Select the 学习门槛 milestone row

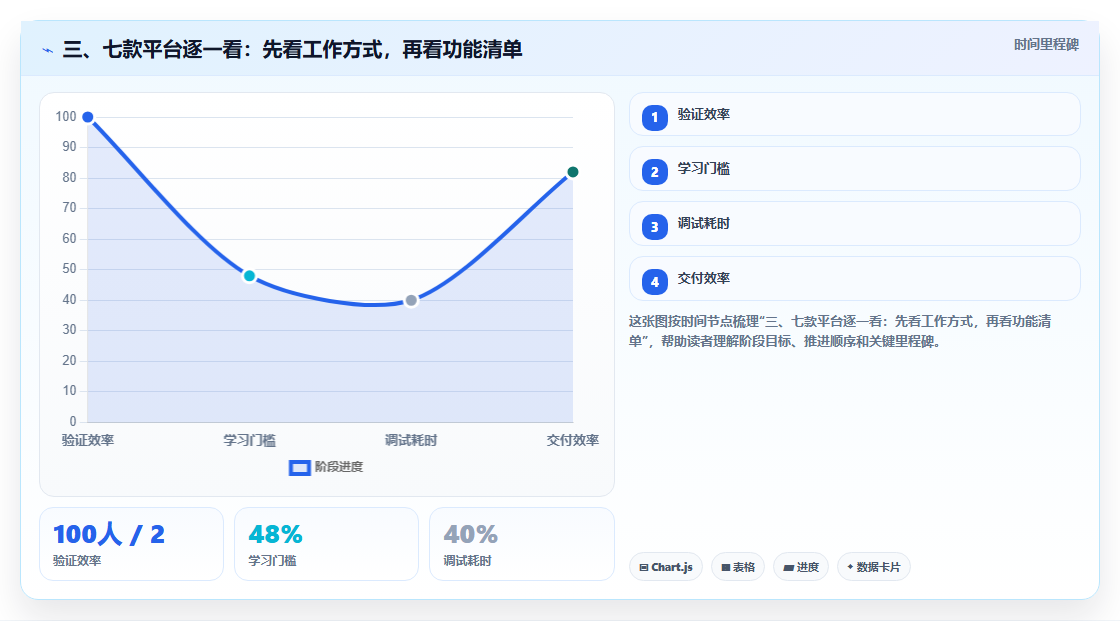tap(854, 169)
